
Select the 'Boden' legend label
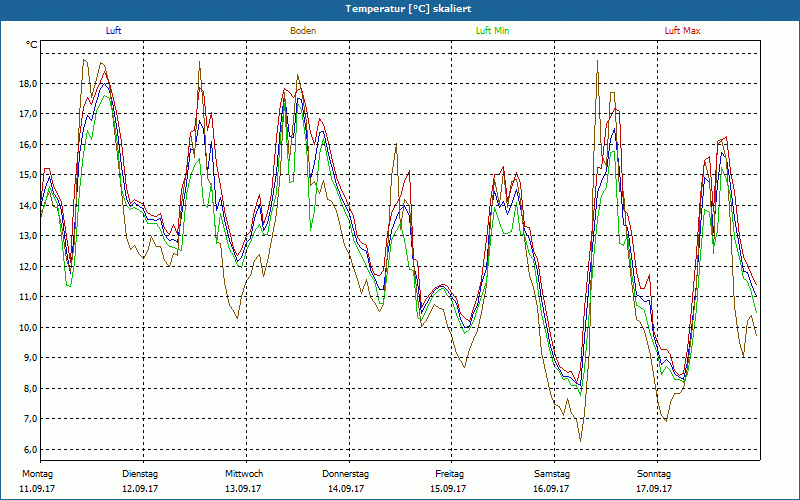(303, 31)
